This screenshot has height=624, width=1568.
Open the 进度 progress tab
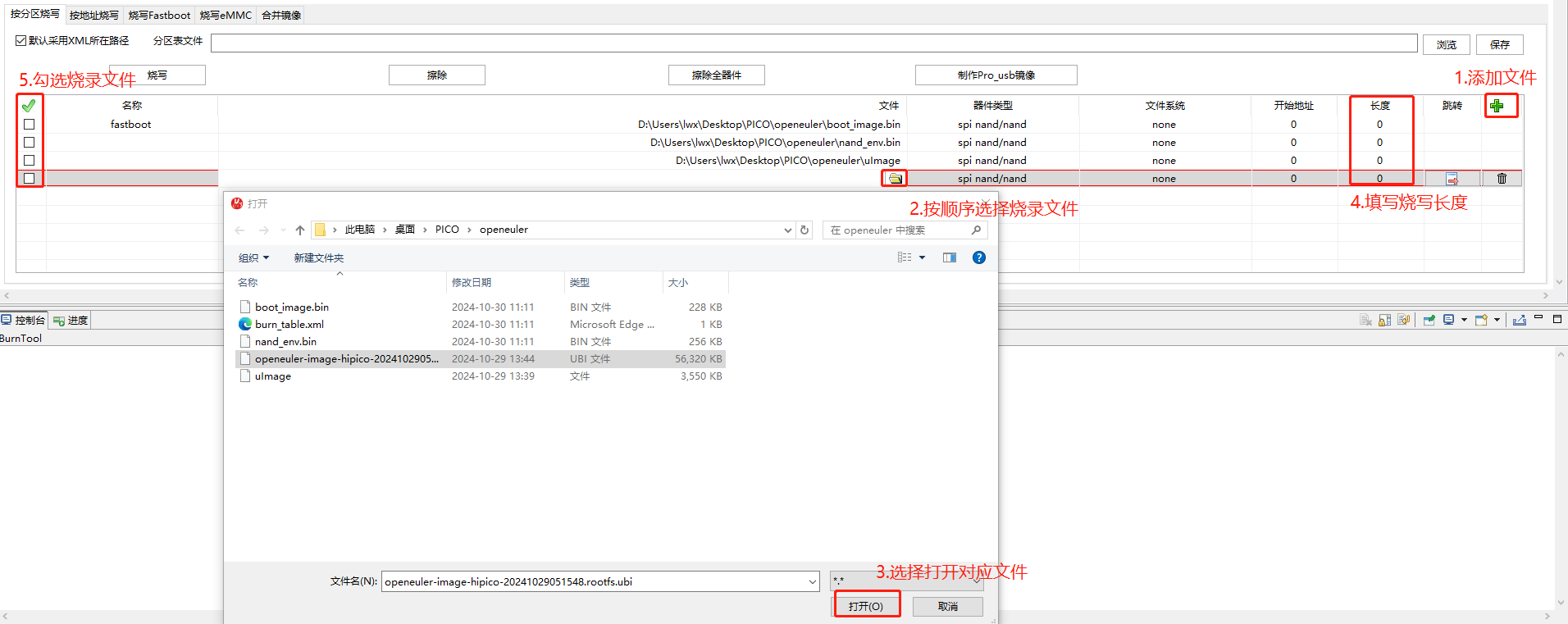click(71, 321)
